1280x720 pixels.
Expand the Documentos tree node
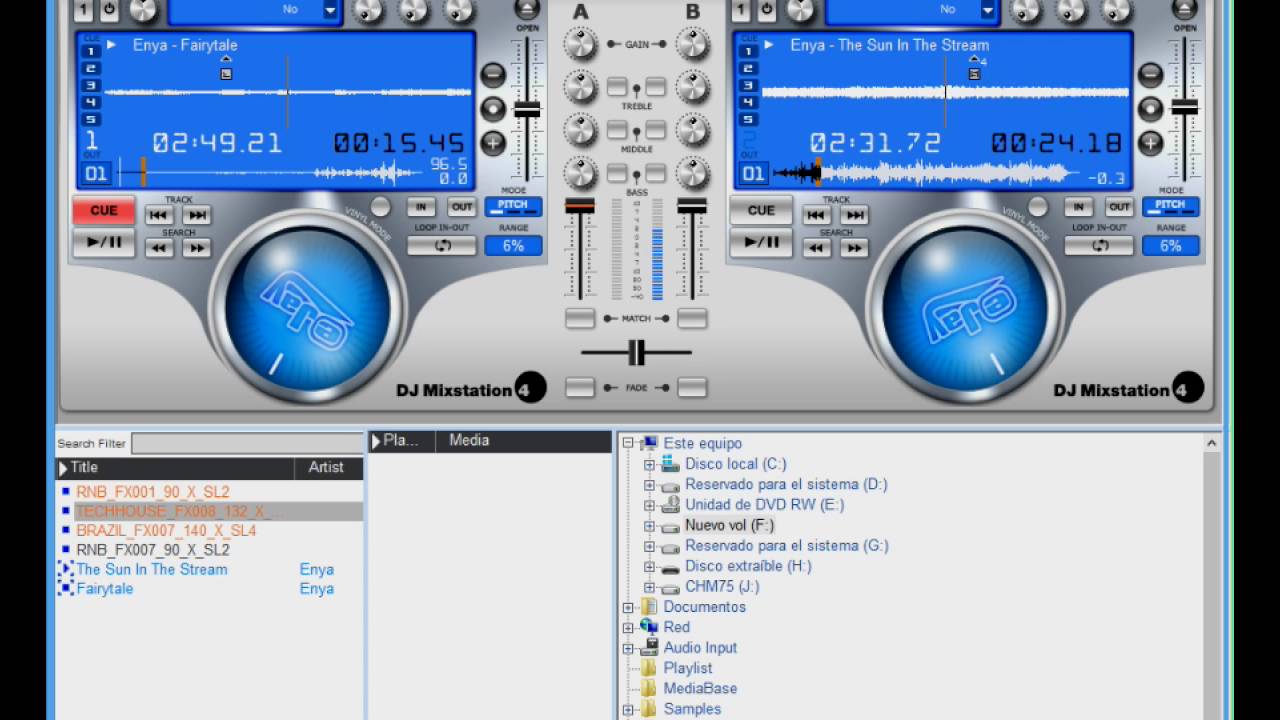(x=628, y=607)
